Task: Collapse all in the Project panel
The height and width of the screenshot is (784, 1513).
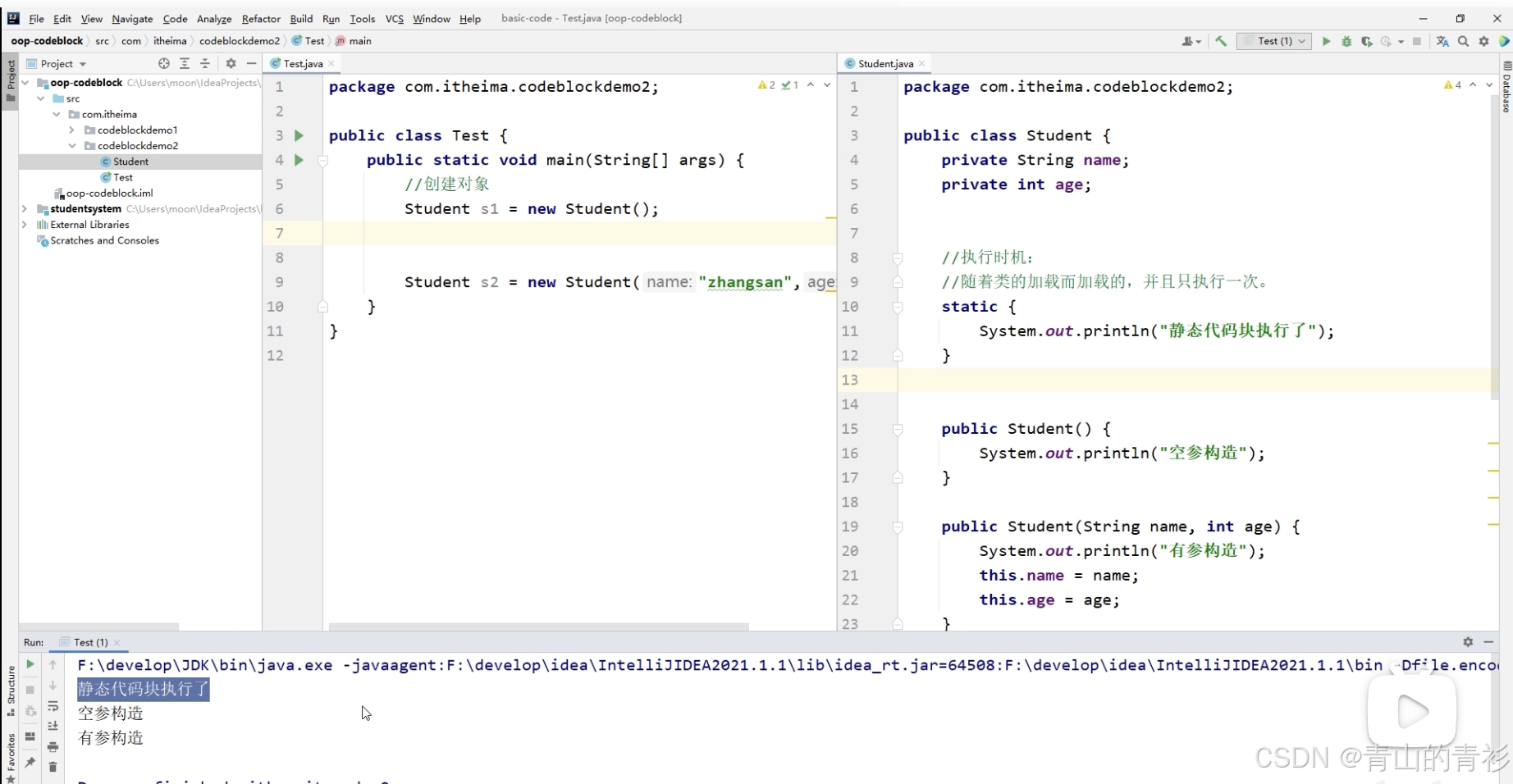Action: tap(205, 63)
